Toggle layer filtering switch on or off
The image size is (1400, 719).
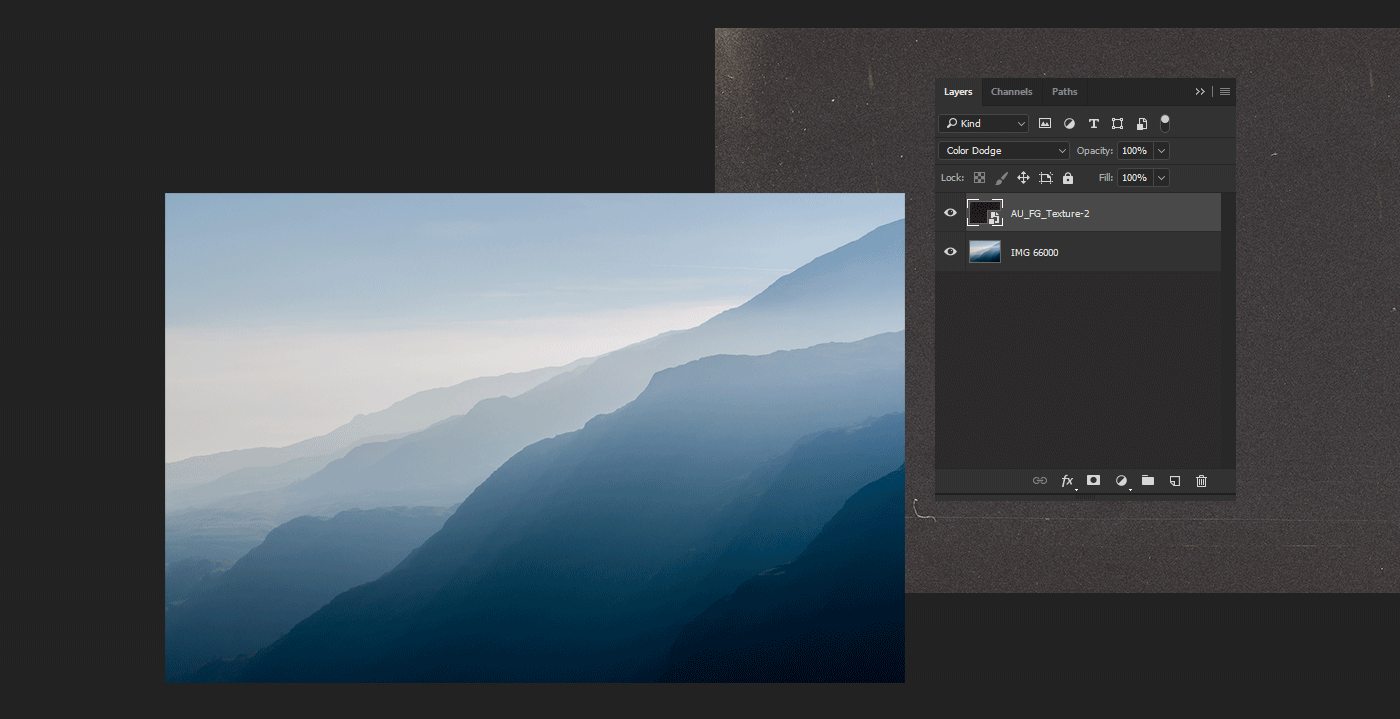(x=1165, y=123)
